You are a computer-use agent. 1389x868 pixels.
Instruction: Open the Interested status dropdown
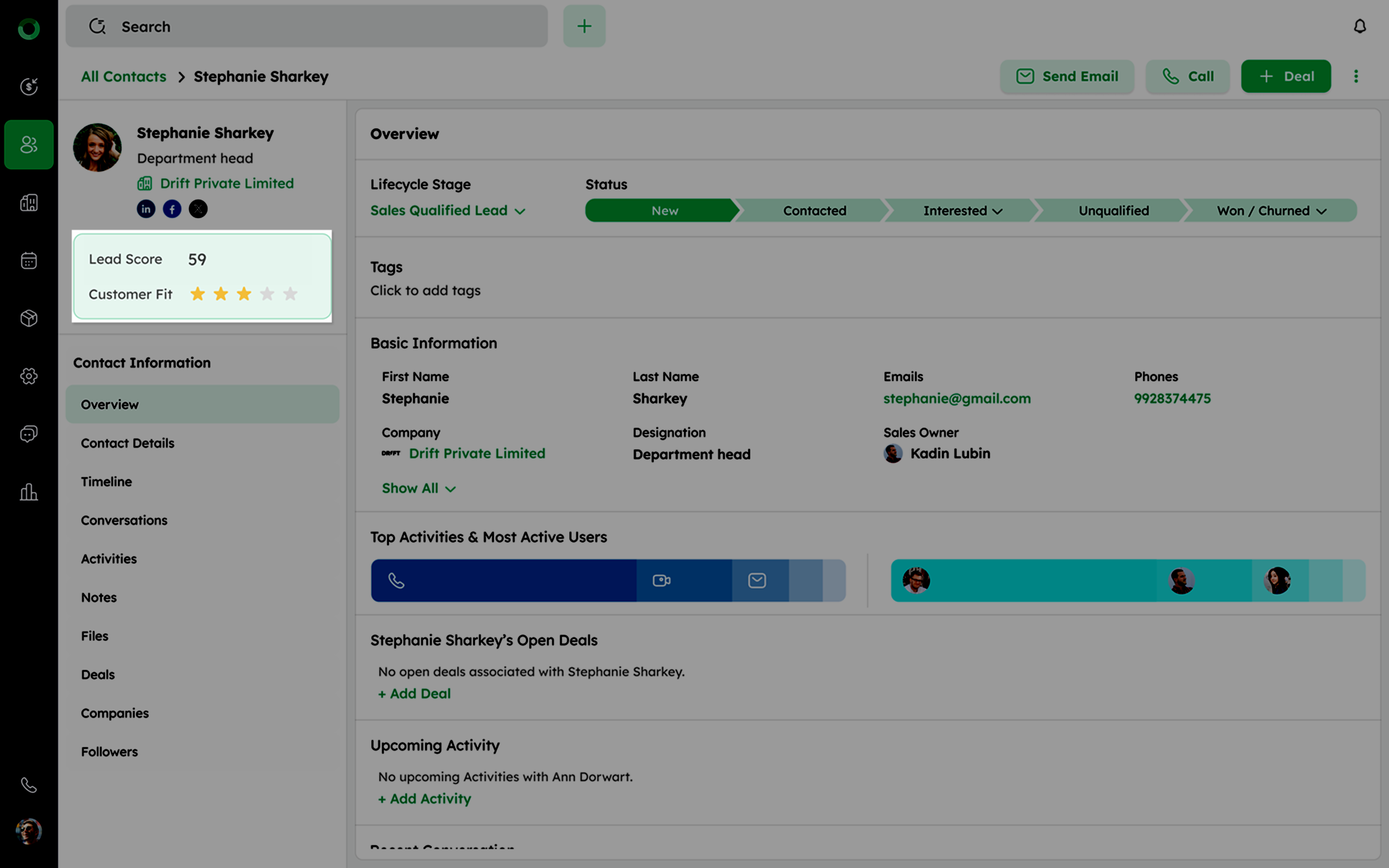point(963,211)
